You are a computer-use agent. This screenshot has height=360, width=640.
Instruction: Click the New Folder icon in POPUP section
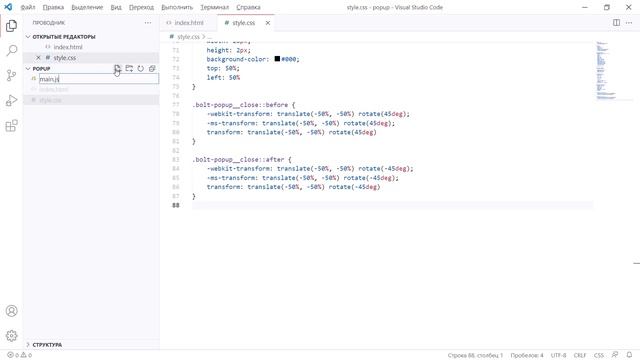pos(129,69)
